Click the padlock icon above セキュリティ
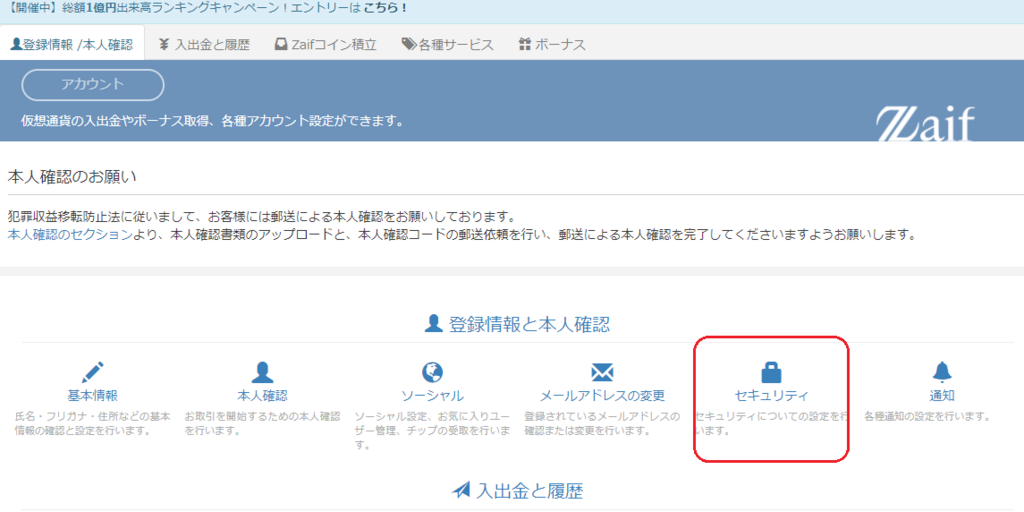 (771, 372)
